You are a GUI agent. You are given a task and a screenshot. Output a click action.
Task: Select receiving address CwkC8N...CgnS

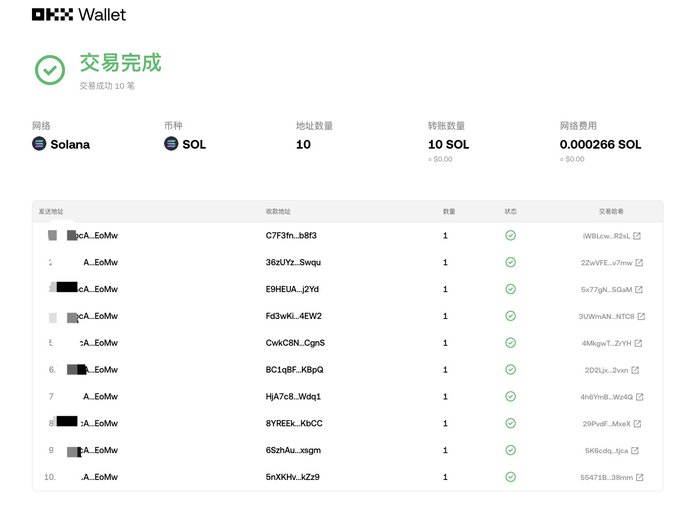pyautogui.click(x=295, y=343)
